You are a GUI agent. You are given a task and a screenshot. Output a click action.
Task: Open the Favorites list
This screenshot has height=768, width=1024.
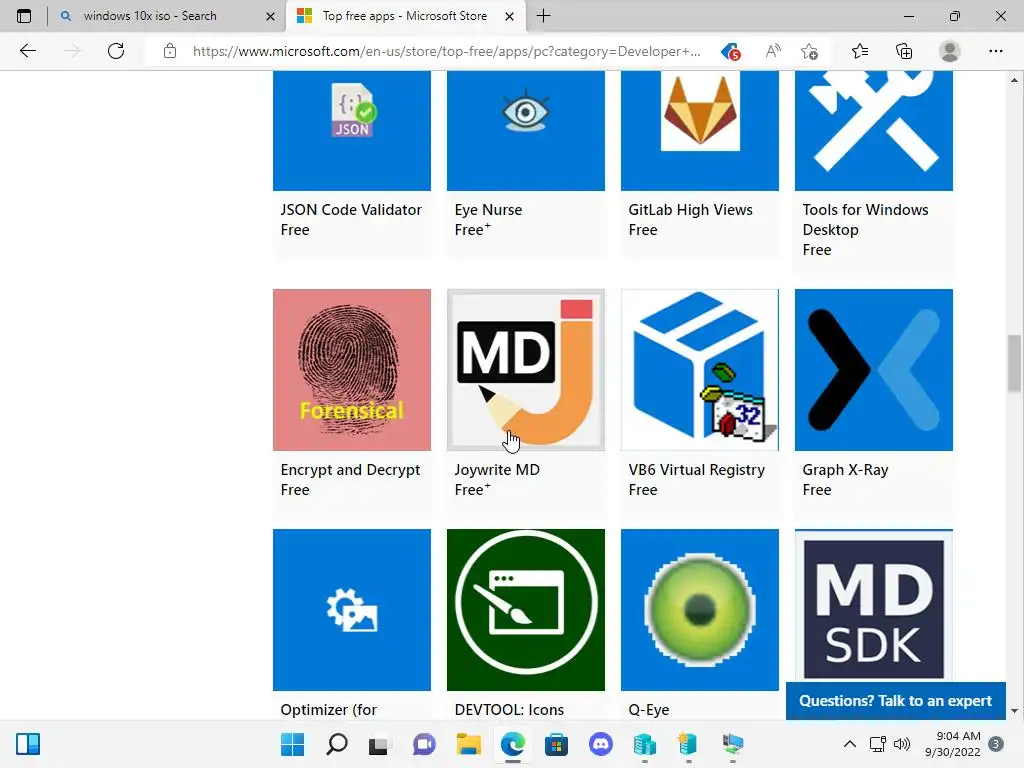tap(860, 51)
